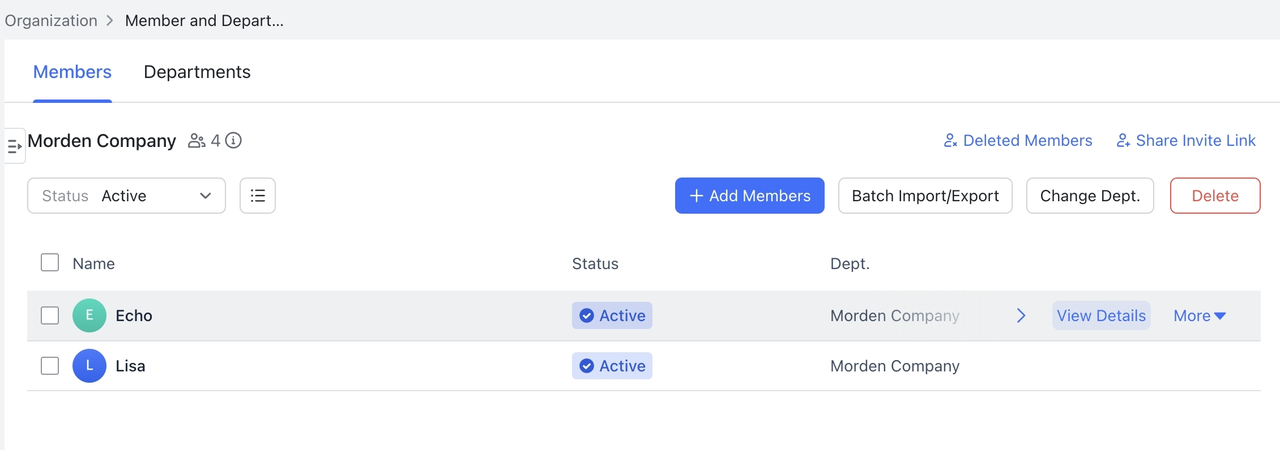Open the list view settings icon button
Screen dimensions: 1280x450
coord(257,196)
